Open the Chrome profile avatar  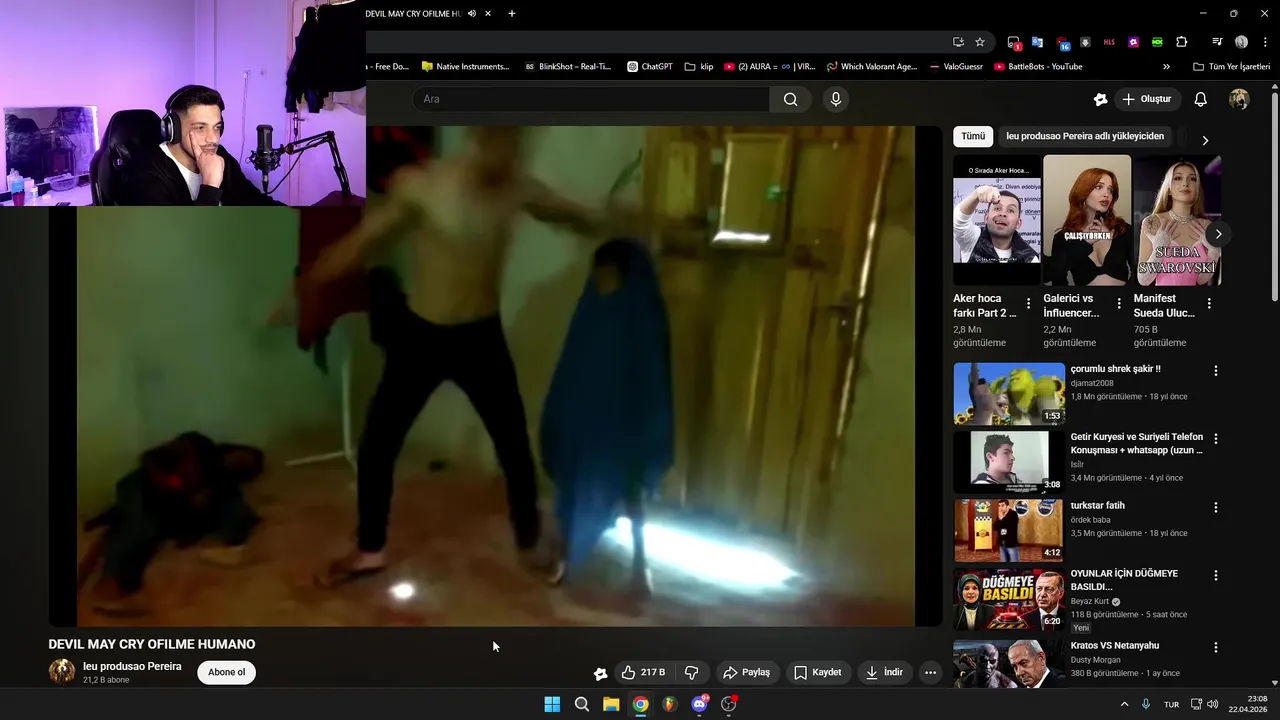pos(1241,42)
